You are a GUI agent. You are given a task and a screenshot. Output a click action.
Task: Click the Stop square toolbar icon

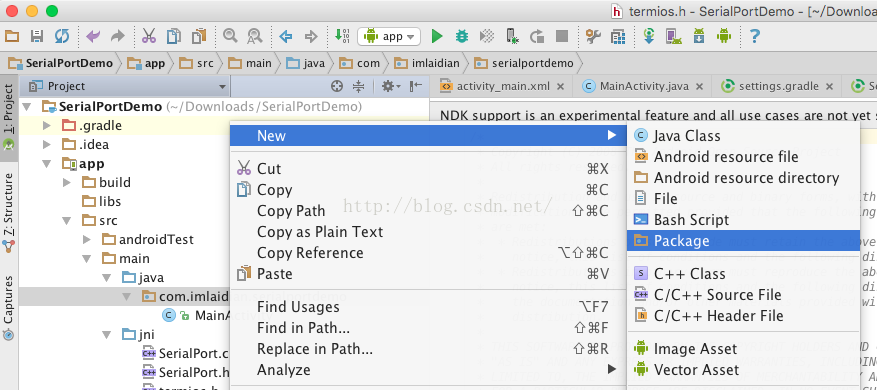point(562,37)
